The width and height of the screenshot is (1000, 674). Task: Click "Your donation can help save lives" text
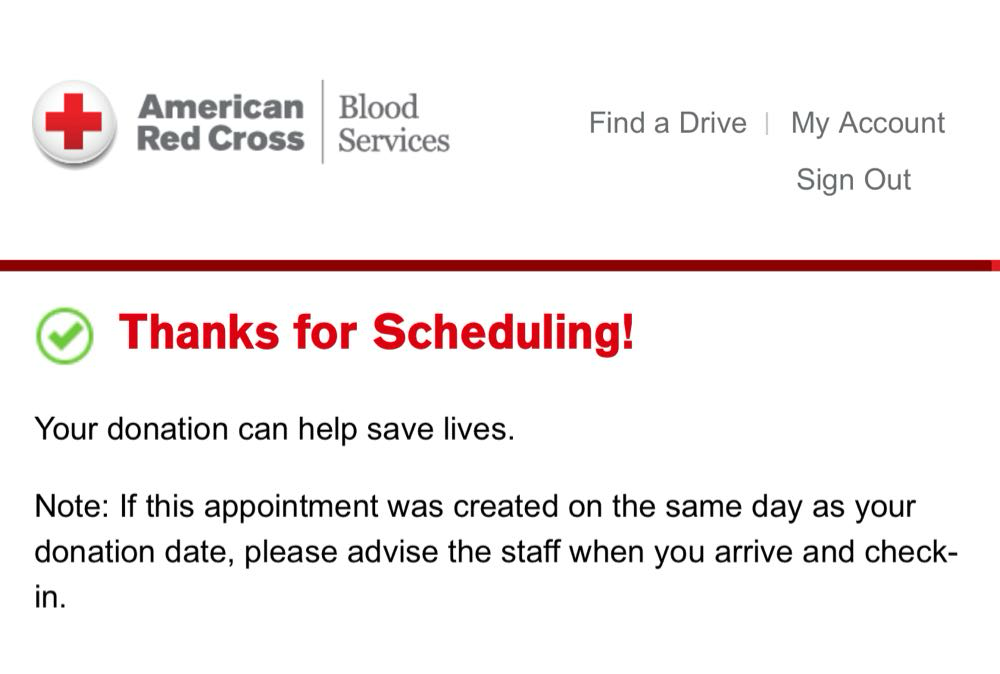click(274, 430)
